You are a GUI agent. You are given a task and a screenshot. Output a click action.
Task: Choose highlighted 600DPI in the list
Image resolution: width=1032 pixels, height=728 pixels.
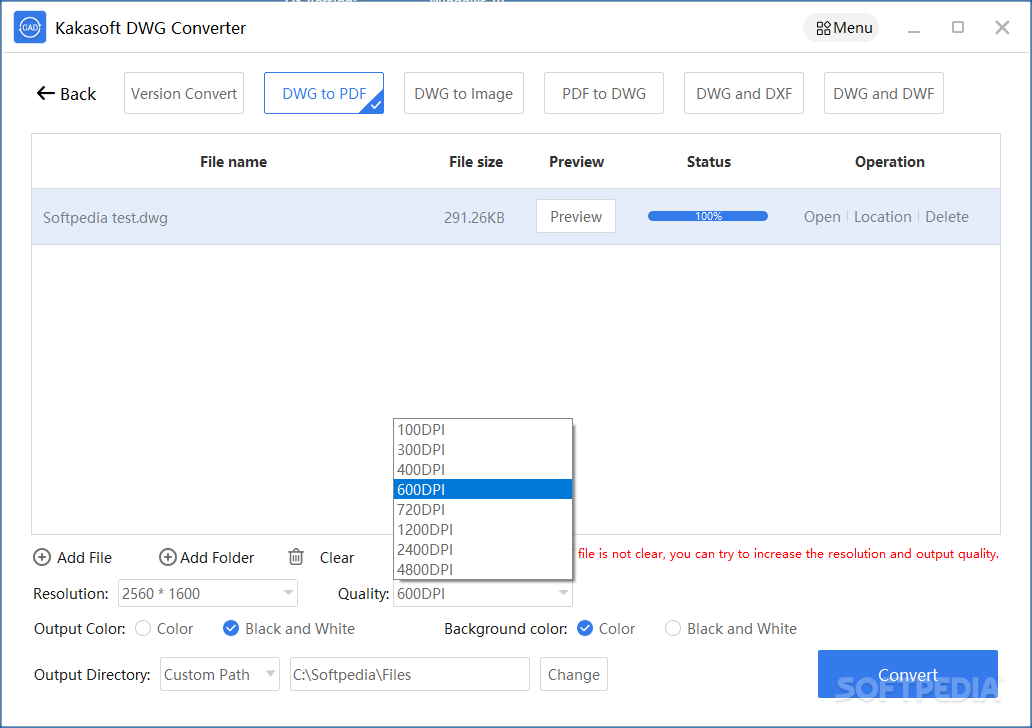(x=483, y=489)
